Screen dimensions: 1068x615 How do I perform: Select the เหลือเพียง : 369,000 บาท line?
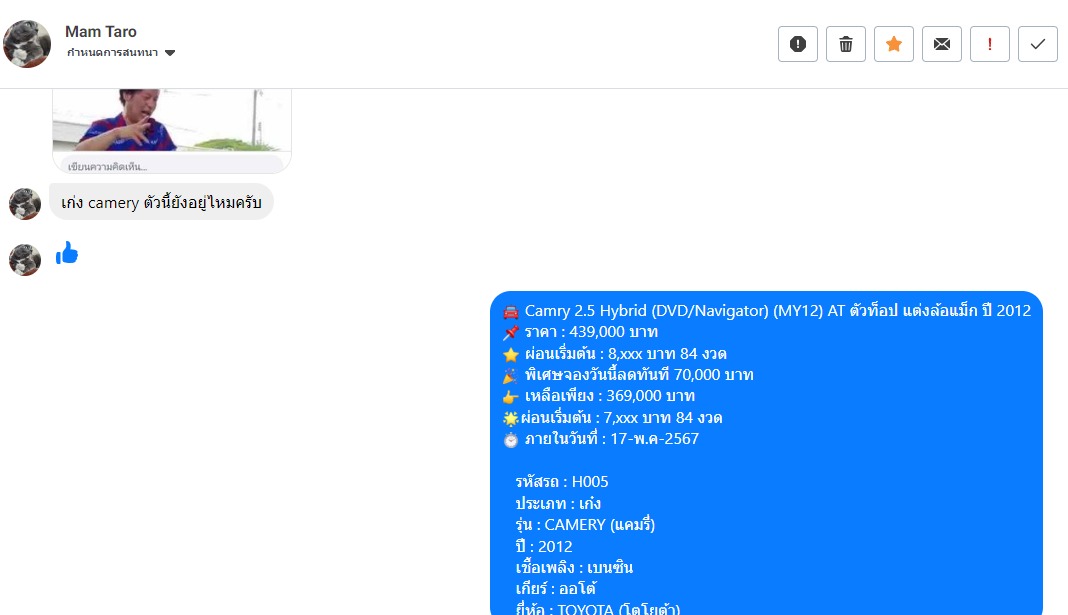pyautogui.click(x=599, y=396)
